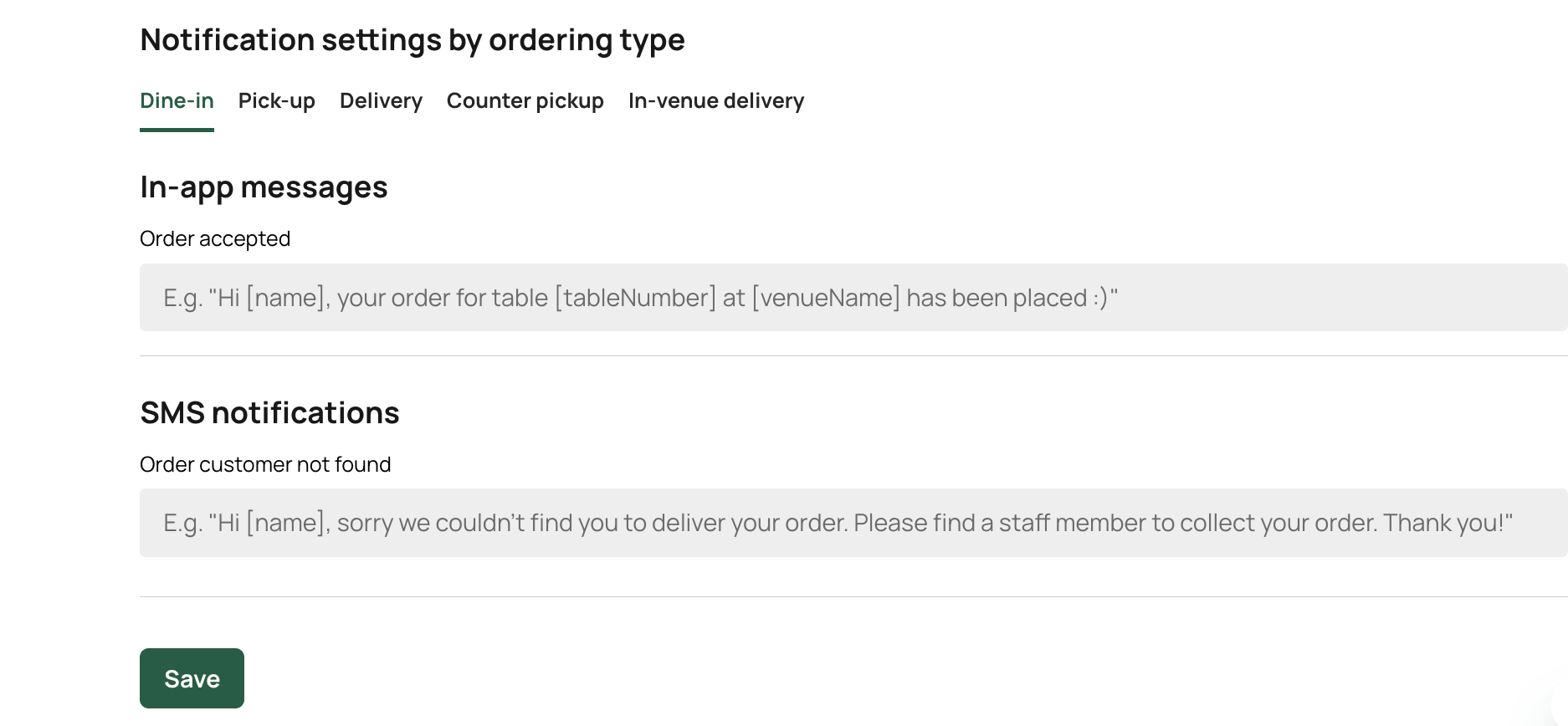Click "Thank you!" in the SMS placeholder
1568x726 pixels.
tap(1448, 523)
